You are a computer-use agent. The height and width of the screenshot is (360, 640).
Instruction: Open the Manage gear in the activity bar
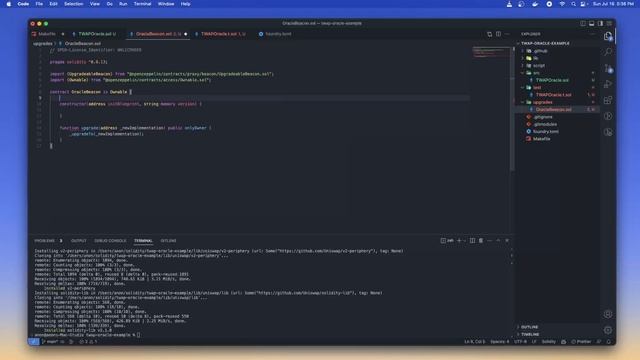[608, 330]
